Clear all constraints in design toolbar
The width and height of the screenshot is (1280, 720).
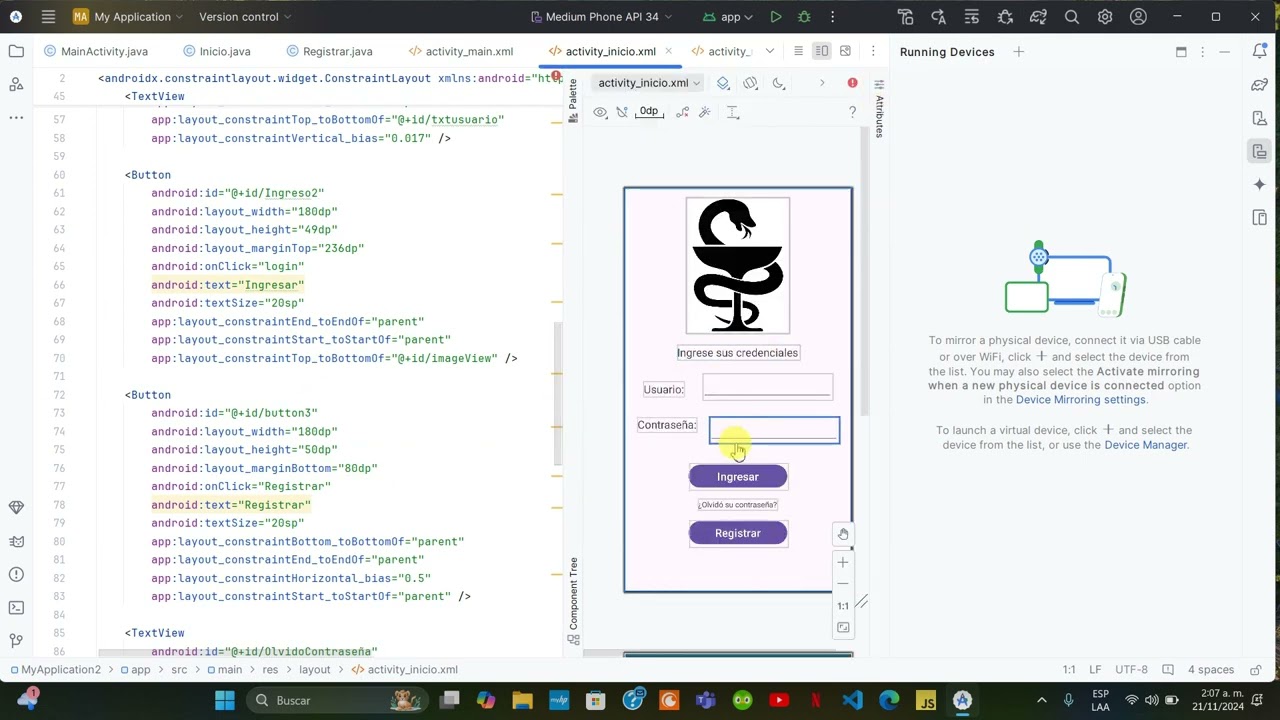[x=683, y=112]
